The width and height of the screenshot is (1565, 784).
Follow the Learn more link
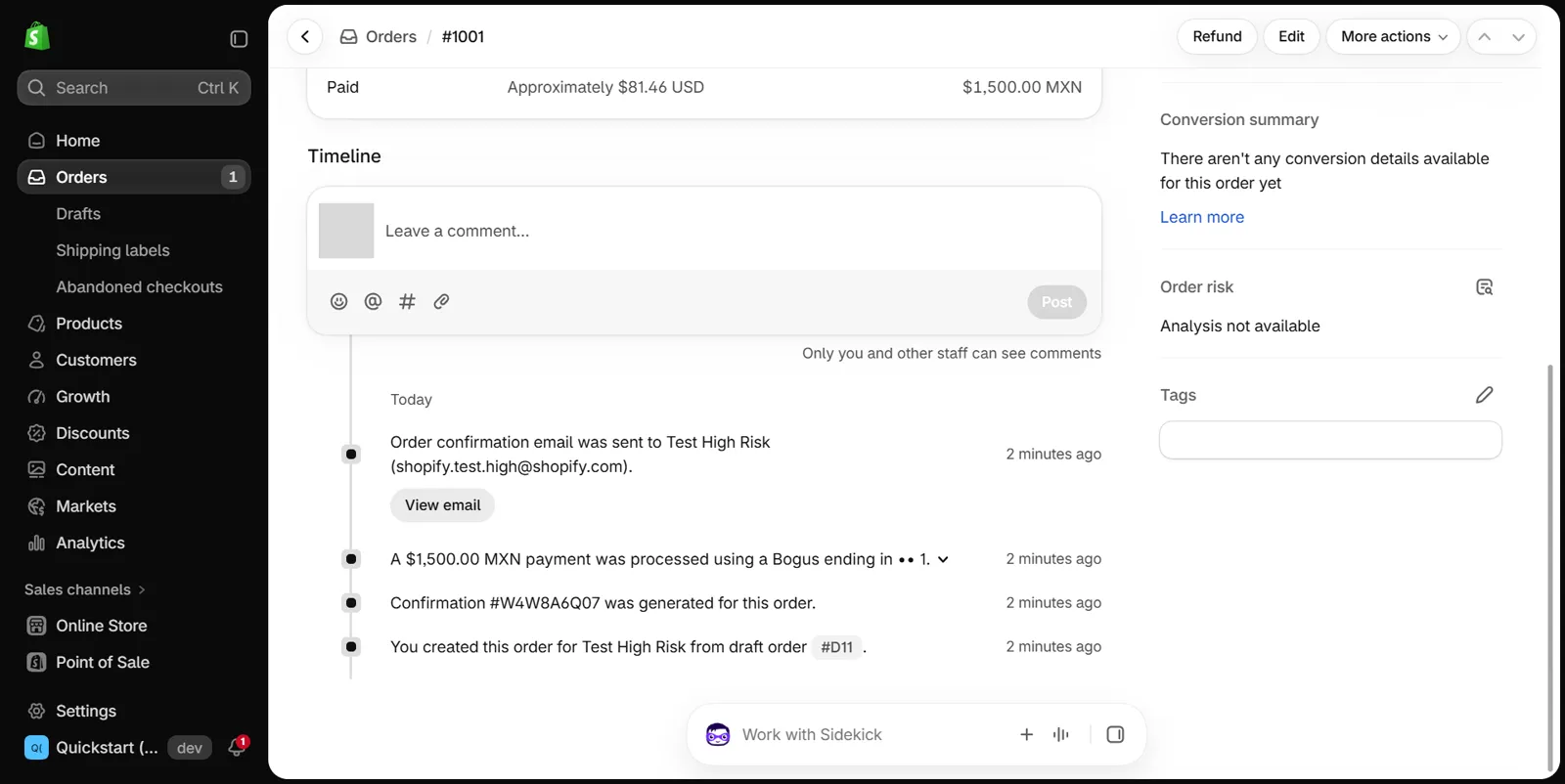[1202, 217]
